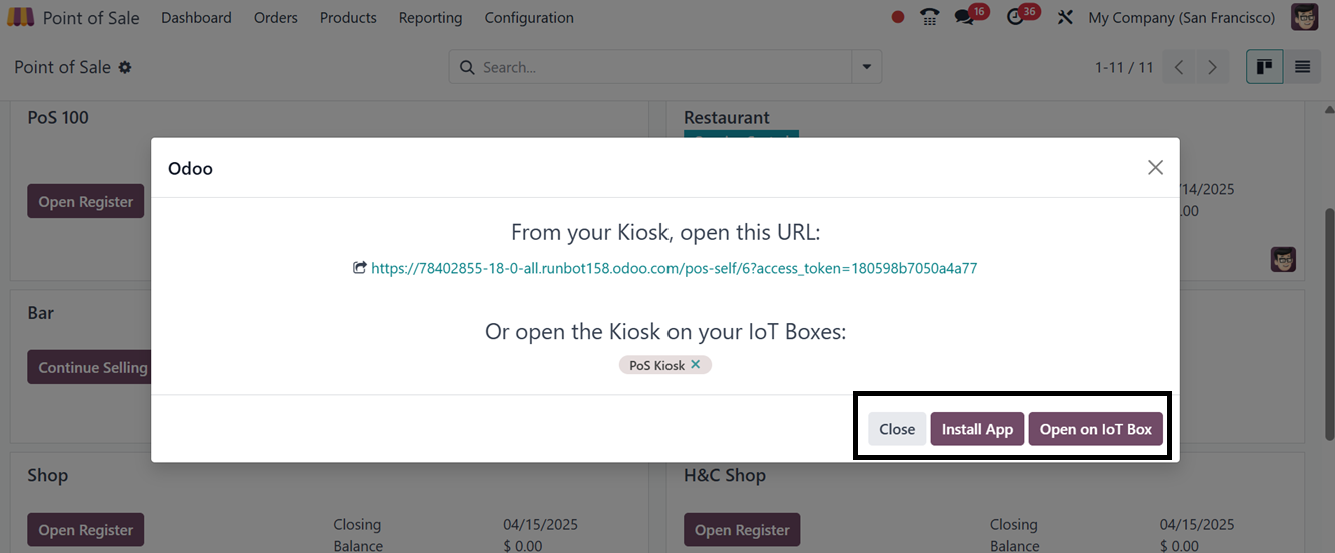Screen dimensions: 1335x553
Task: Open the activities clock icon with 36 badge
Action: [1016, 17]
